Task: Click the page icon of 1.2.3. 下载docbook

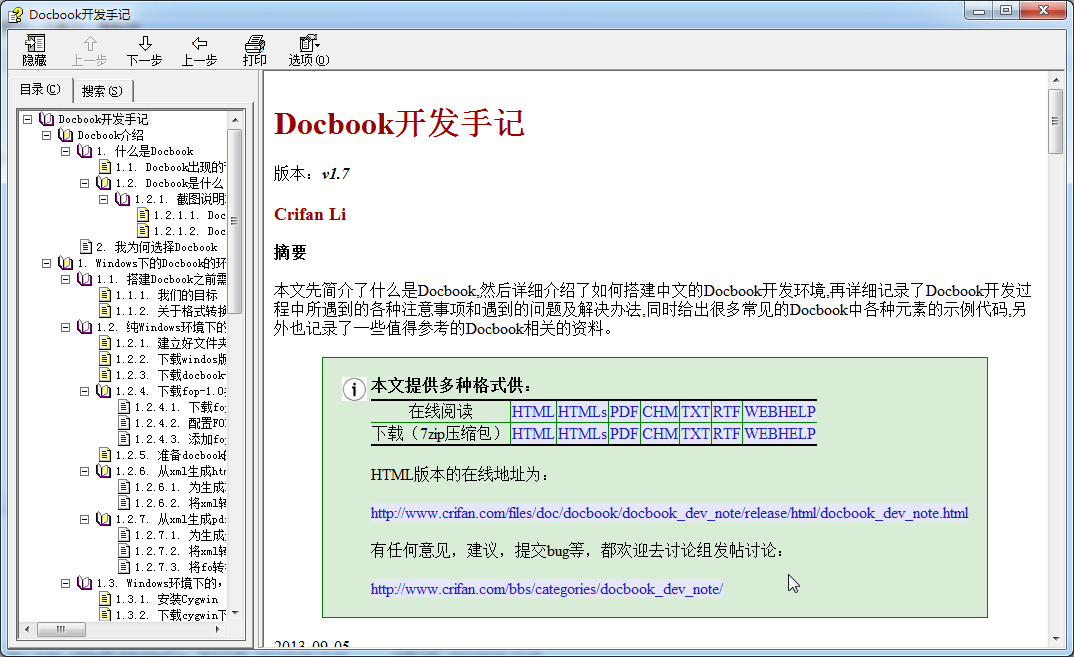Action: [x=105, y=375]
